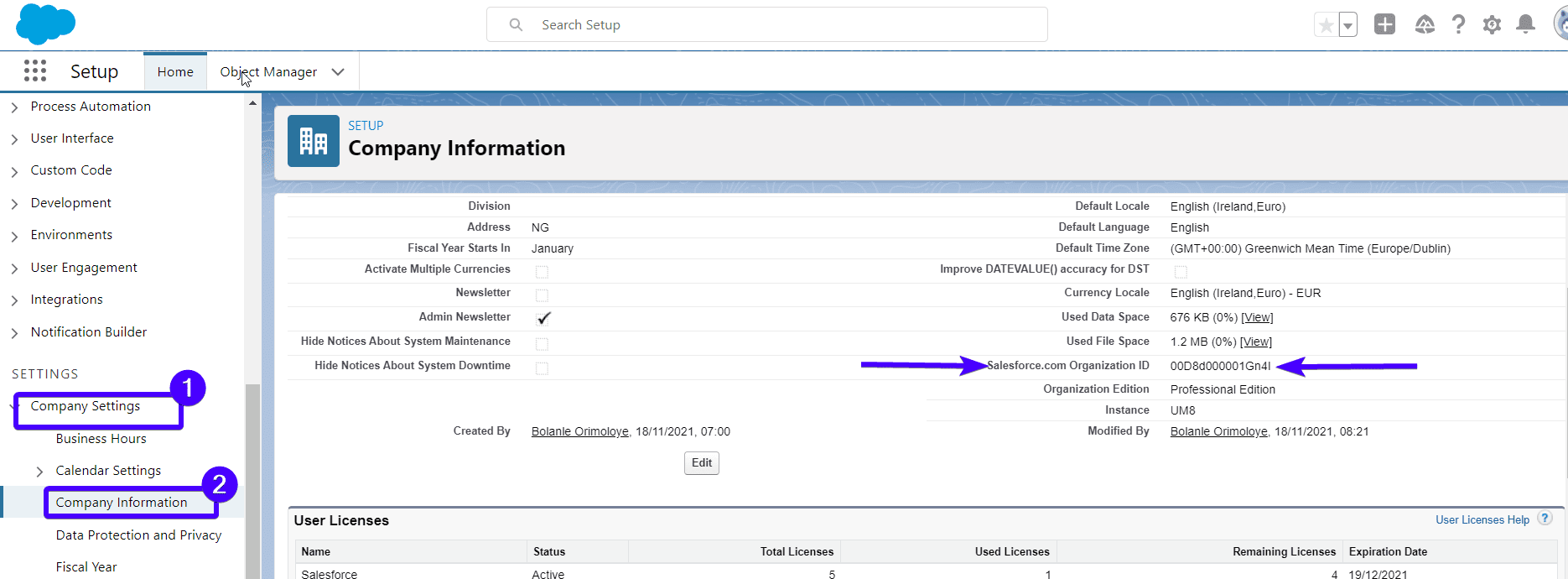Click the Instance value UM8

tap(1183, 410)
